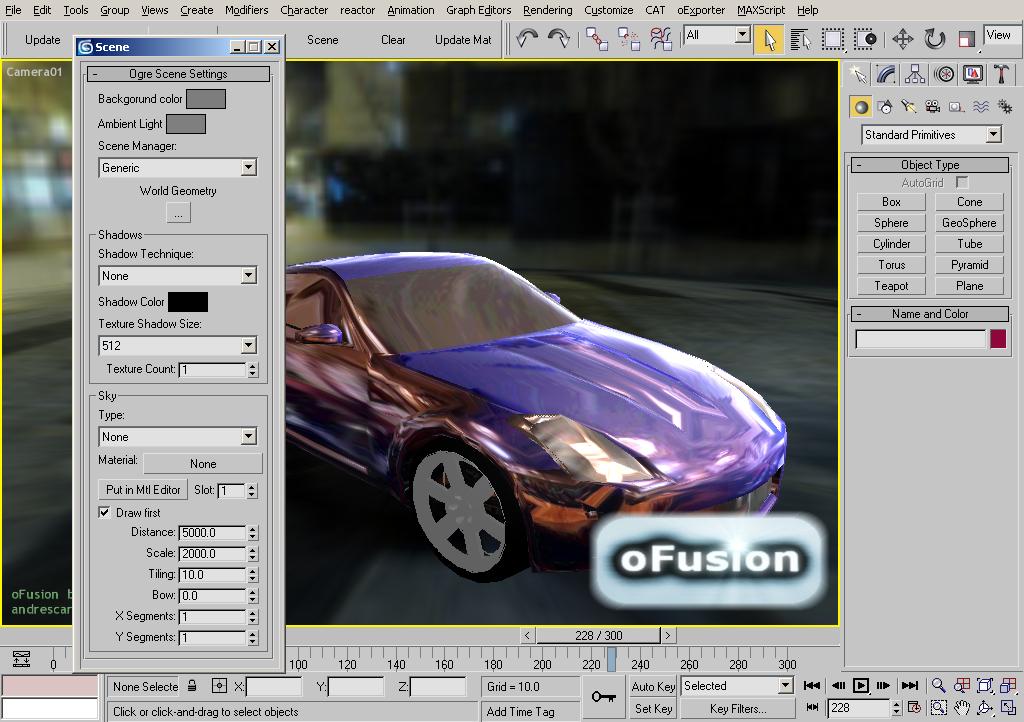Open the Standard Primitives dropdown
1024x722 pixels.
tap(931, 134)
